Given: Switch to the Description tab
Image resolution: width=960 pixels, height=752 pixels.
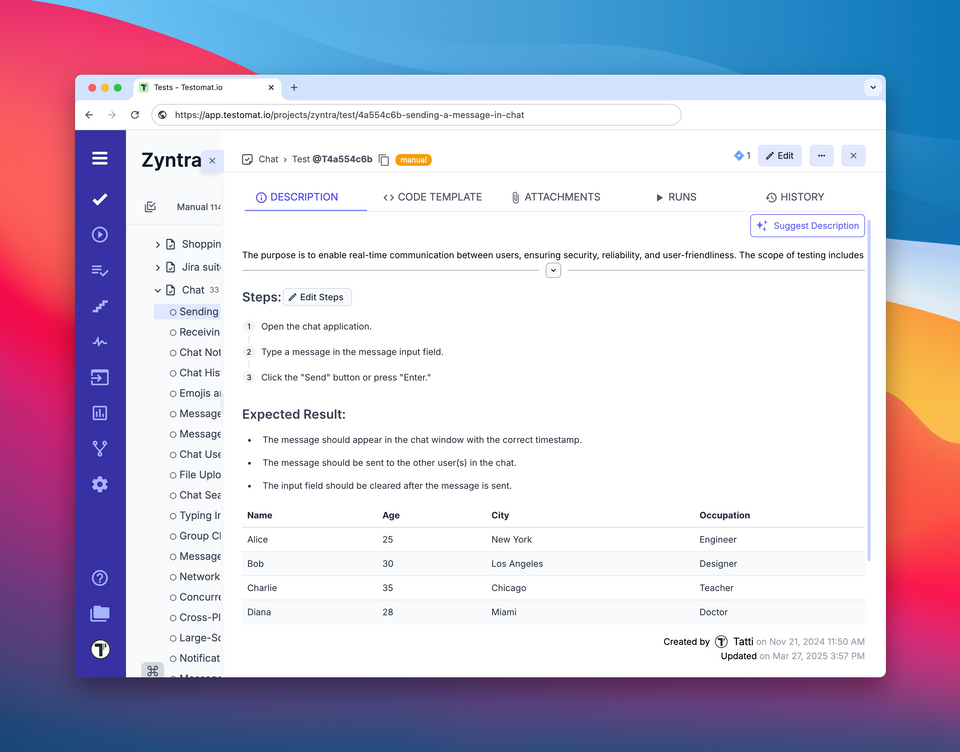Looking at the screenshot, I should 297,197.
